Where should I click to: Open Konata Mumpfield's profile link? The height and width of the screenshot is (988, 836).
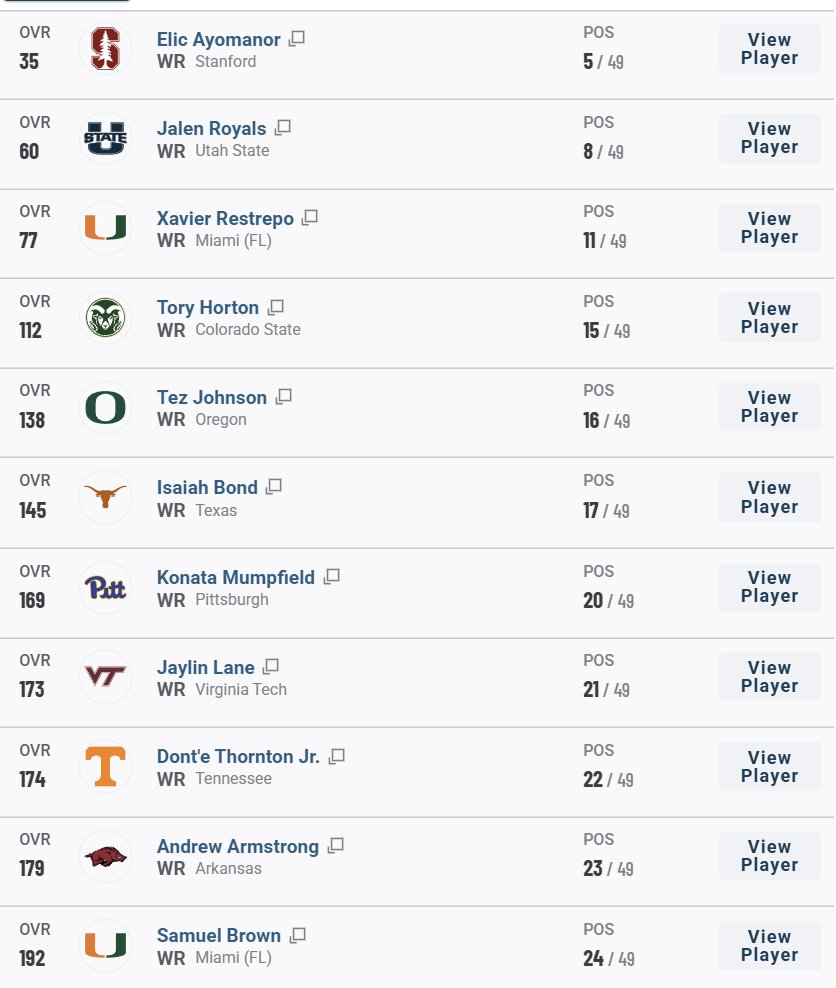(x=235, y=577)
